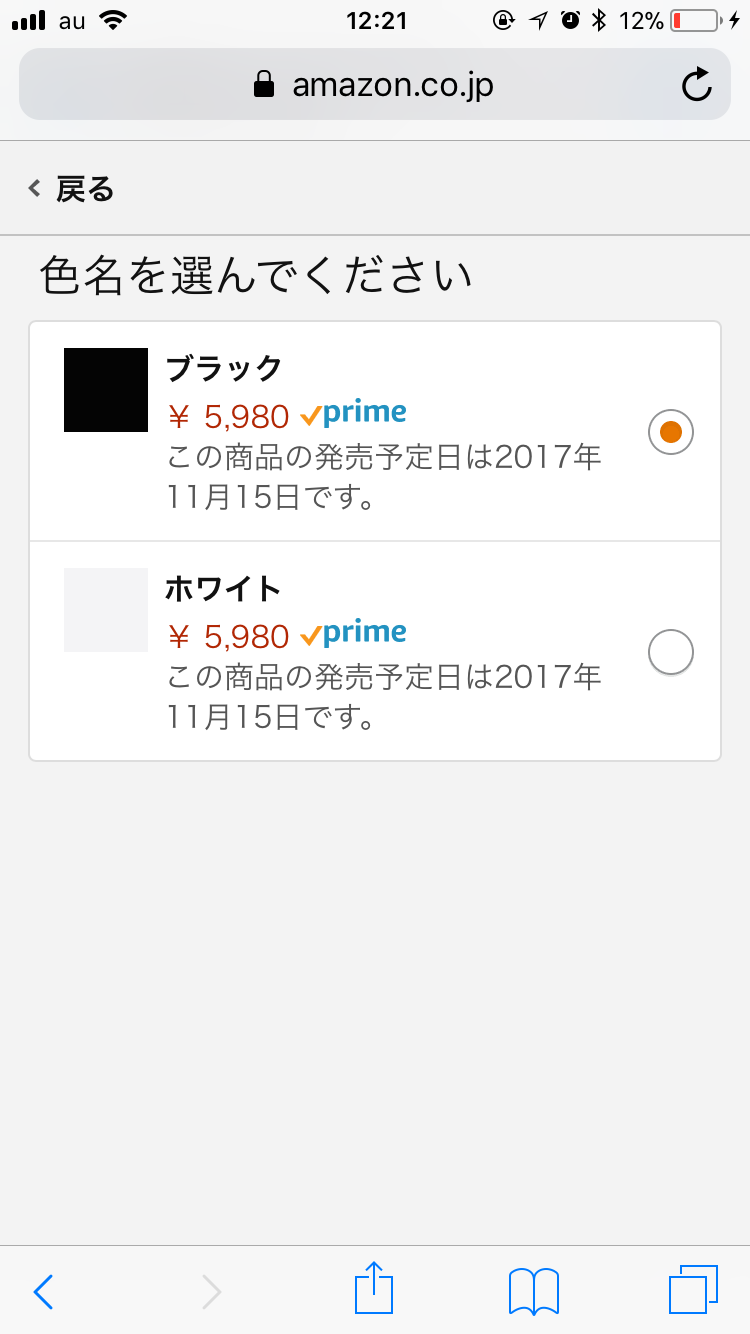Open the Safari share sheet icon

point(374,1288)
